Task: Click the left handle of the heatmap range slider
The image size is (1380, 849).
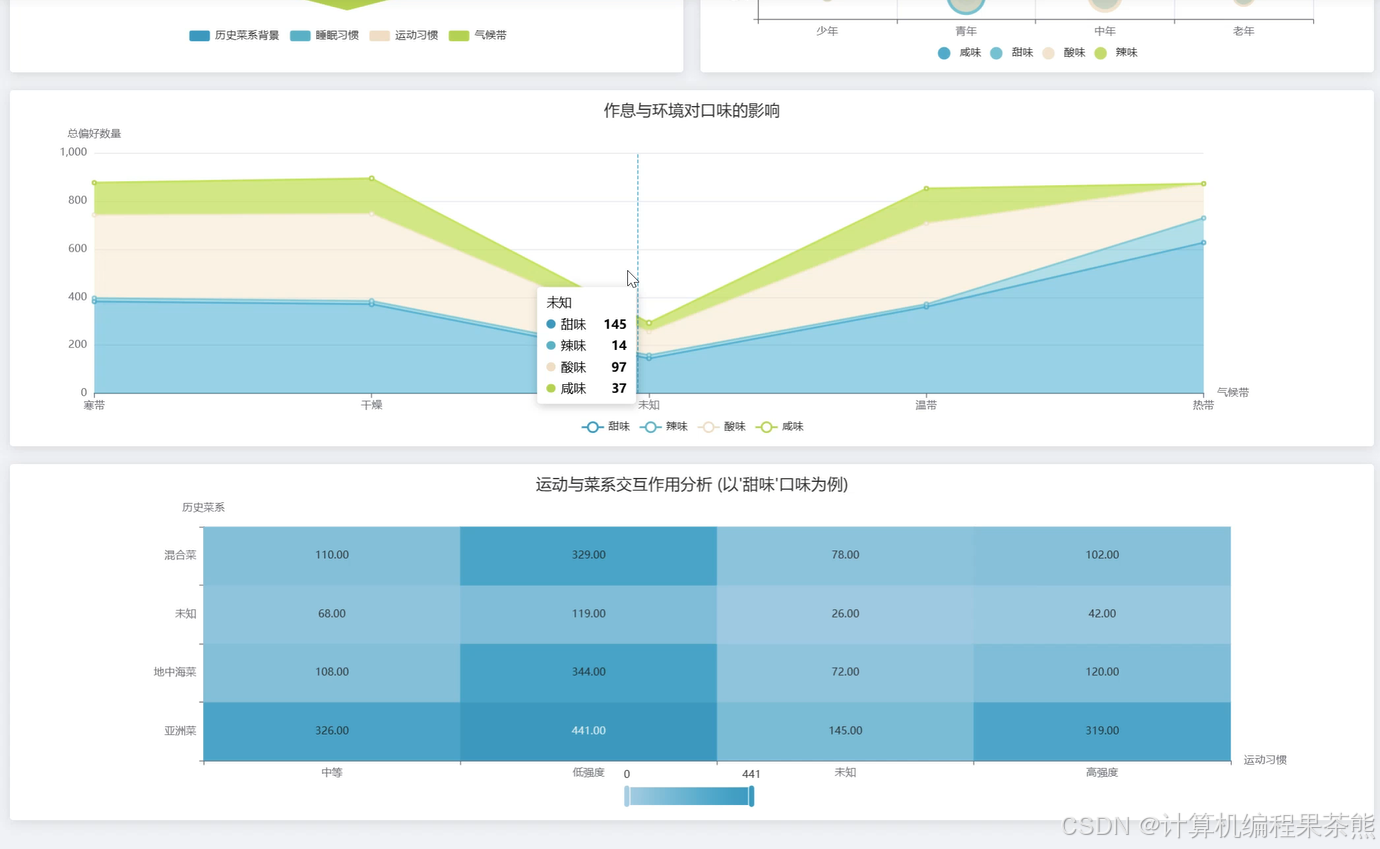Action: click(627, 796)
